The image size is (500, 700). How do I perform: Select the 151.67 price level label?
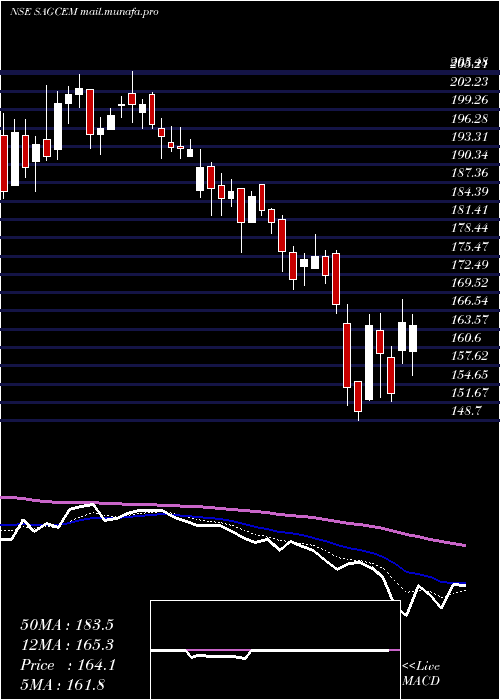469,393
